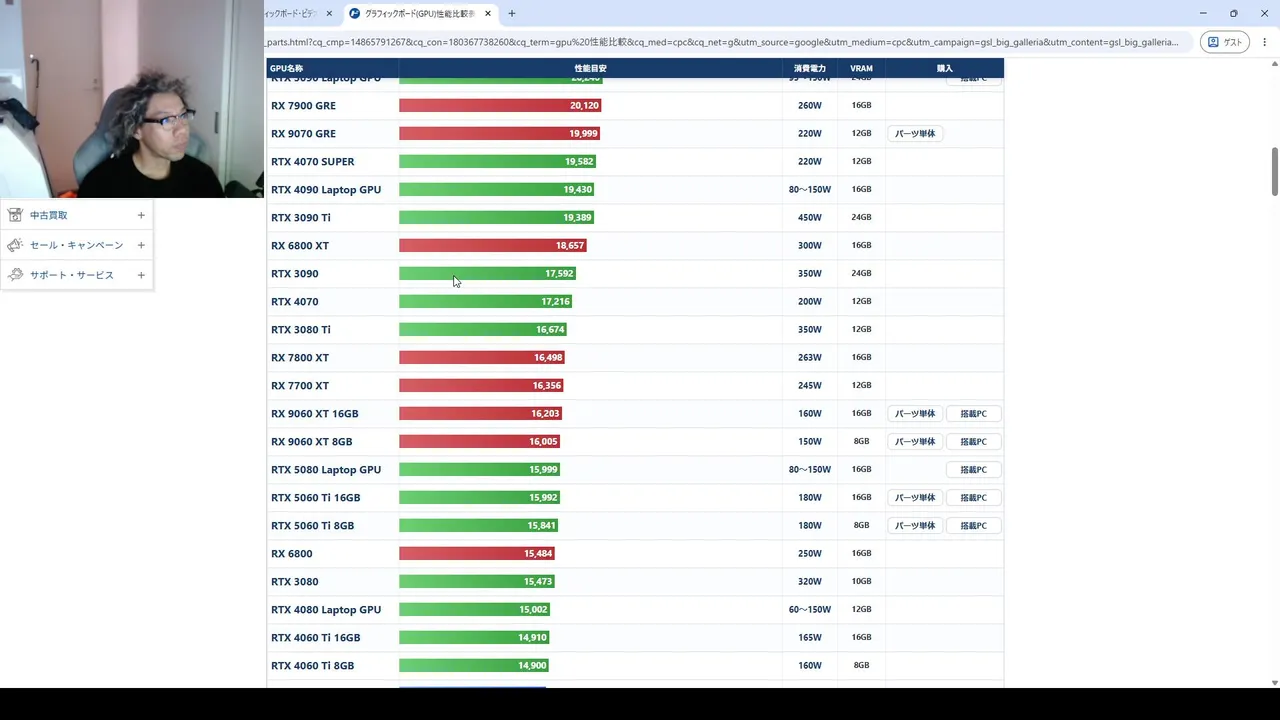Click 搭載PC button for RTX 5060 Ti 8GB

click(x=973, y=526)
